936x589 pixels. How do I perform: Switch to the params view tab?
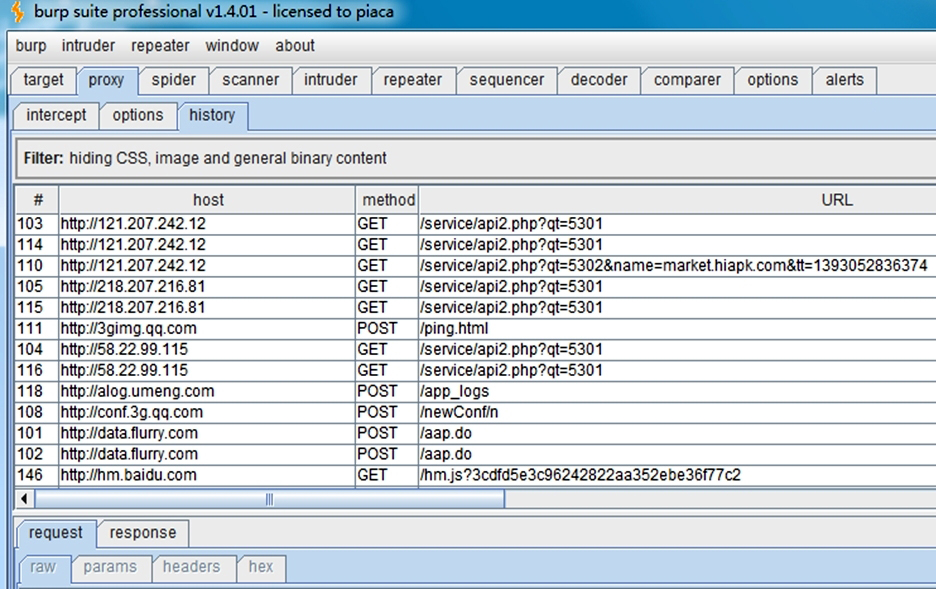tap(110, 567)
